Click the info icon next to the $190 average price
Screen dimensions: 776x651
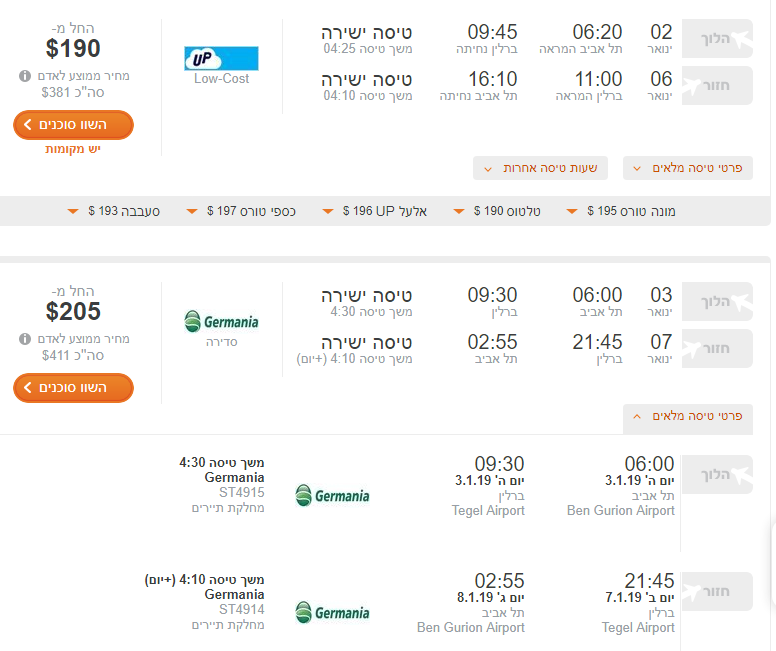[x=24, y=75]
